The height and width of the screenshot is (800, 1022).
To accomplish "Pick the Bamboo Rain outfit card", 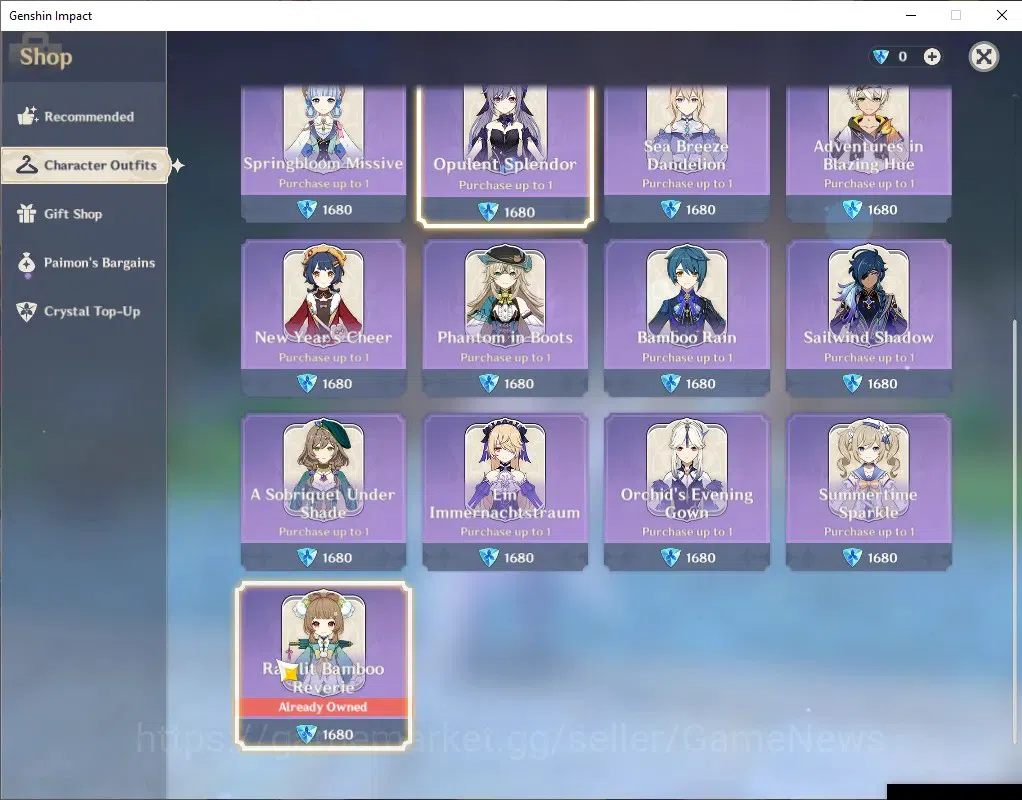I will coord(687,318).
